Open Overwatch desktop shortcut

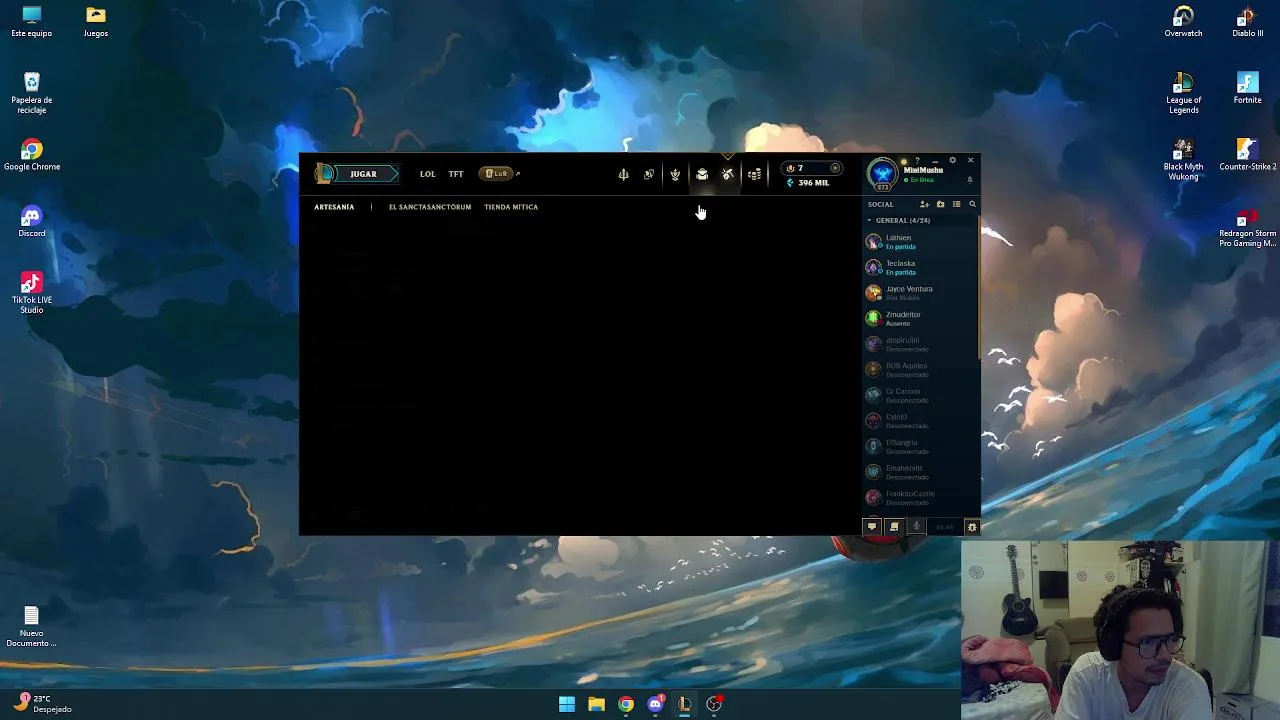pos(1183,23)
